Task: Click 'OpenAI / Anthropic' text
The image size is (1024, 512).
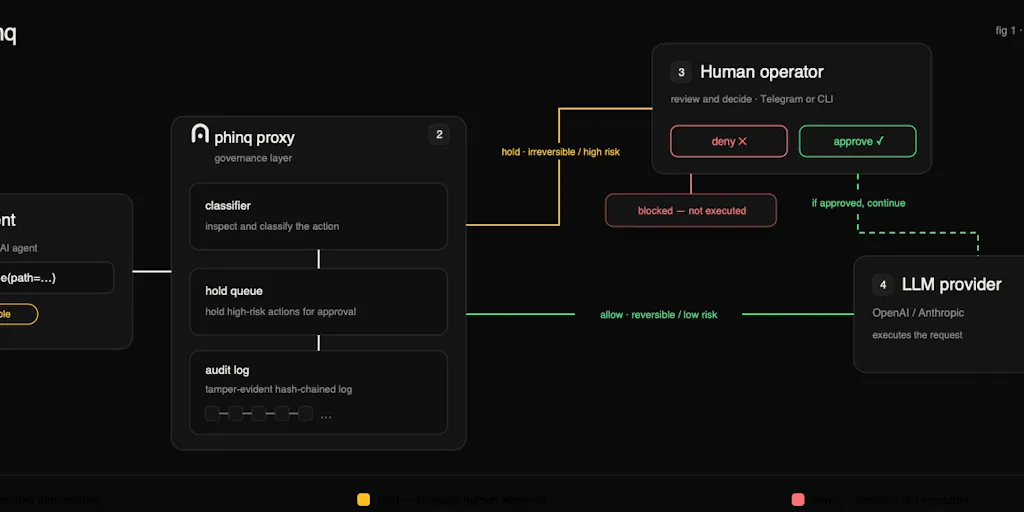Action: (918, 313)
